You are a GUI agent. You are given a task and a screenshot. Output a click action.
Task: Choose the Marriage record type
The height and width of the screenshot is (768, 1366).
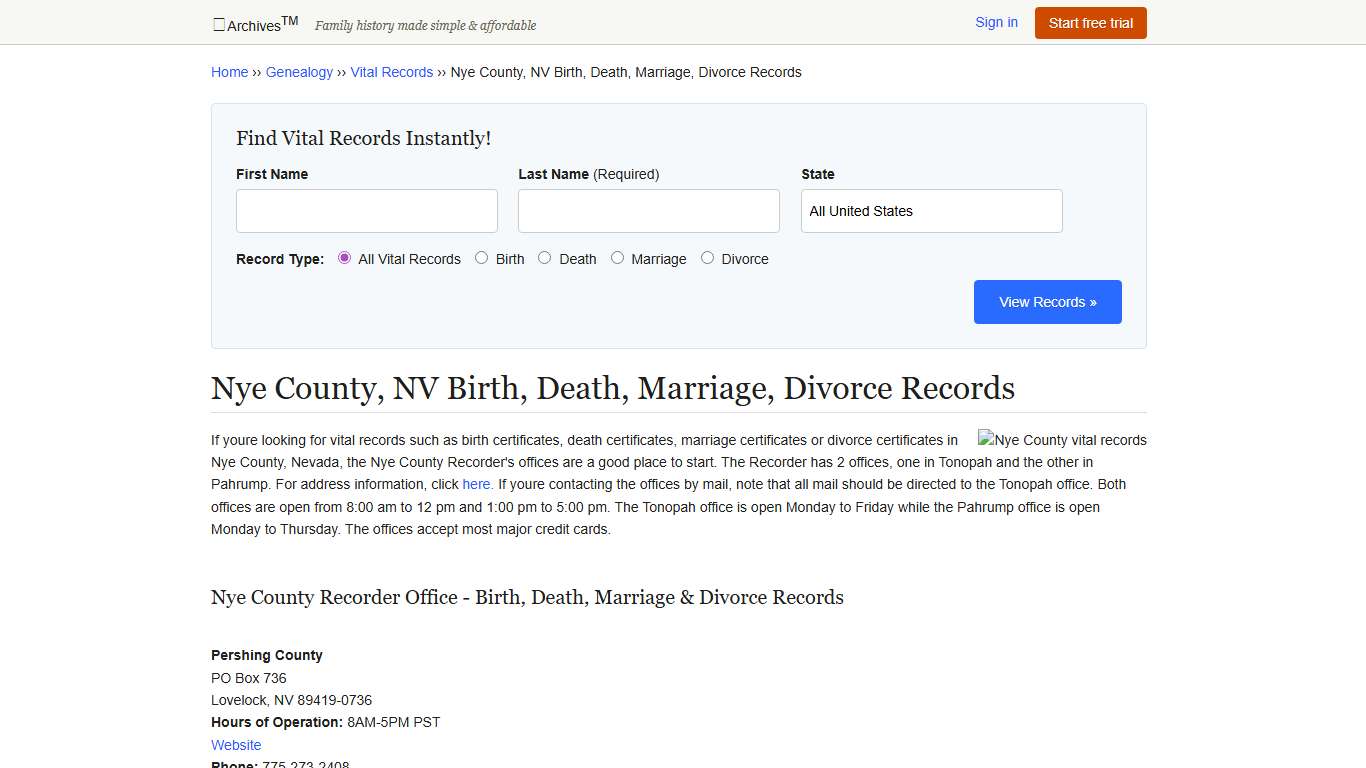617,257
